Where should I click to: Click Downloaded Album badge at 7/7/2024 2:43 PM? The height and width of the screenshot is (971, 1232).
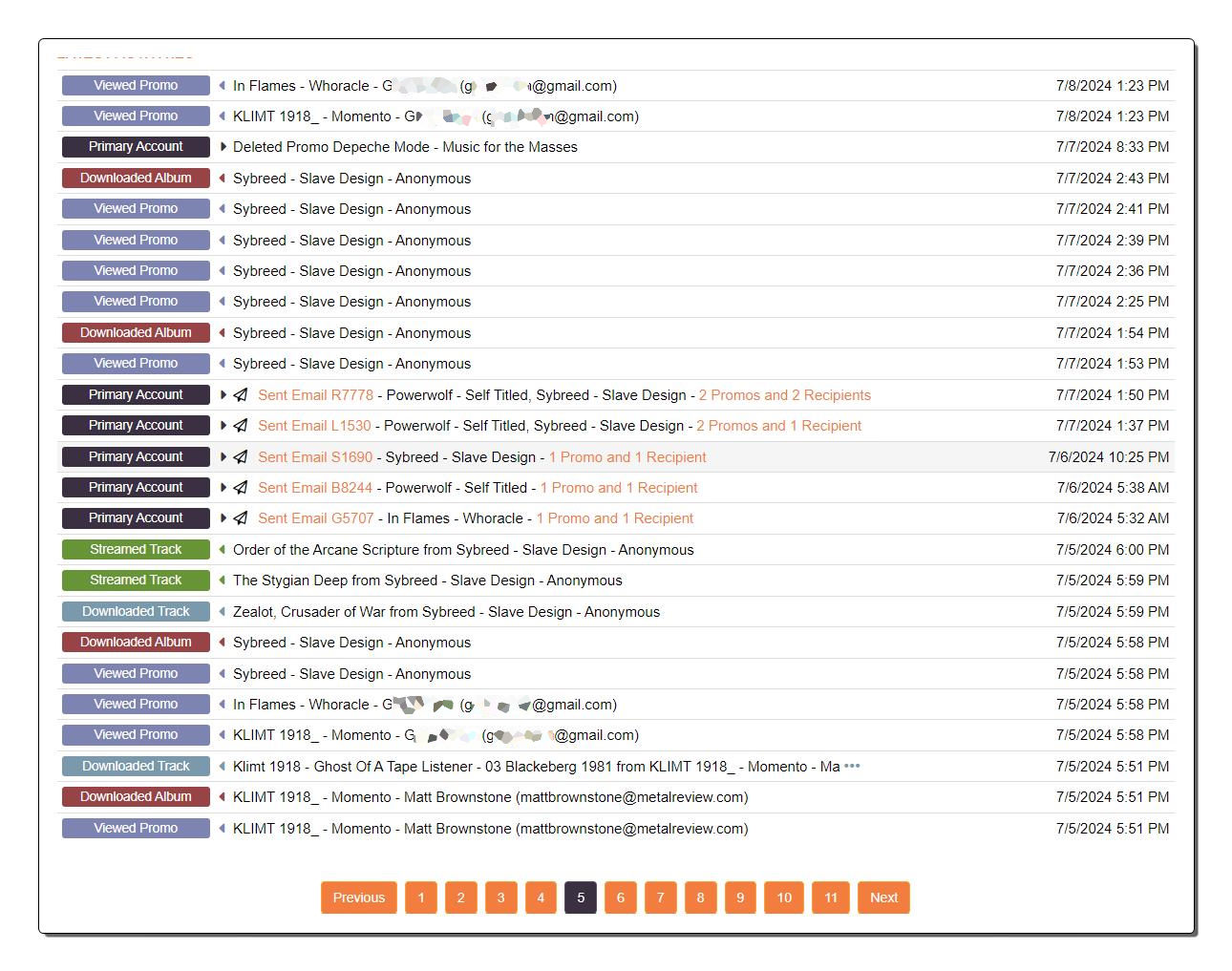(136, 179)
